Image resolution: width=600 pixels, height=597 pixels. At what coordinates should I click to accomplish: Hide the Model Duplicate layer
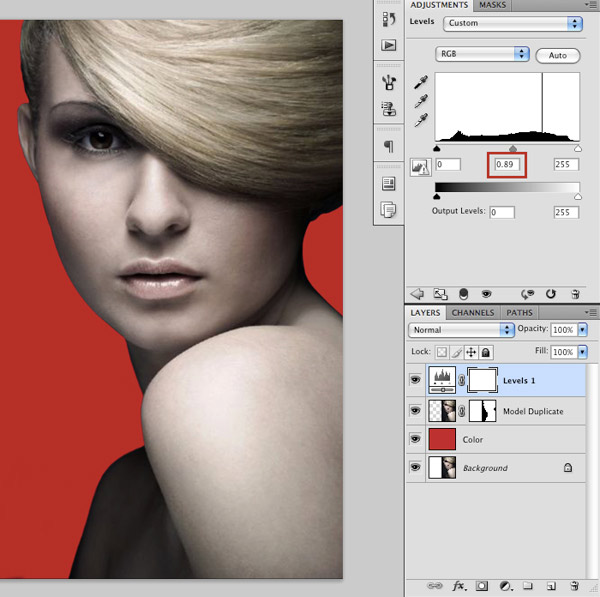coord(415,410)
